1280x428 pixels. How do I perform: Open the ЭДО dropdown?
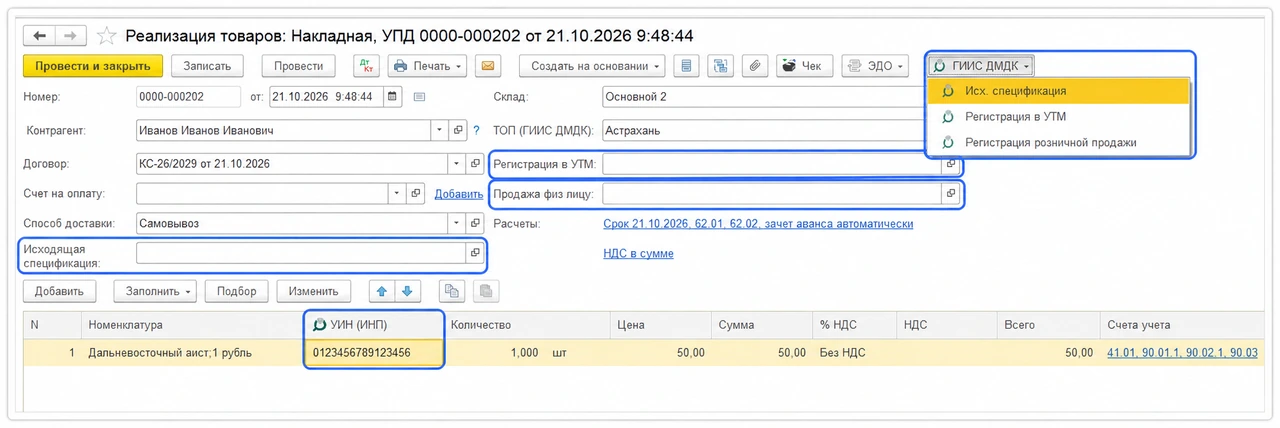coord(874,66)
